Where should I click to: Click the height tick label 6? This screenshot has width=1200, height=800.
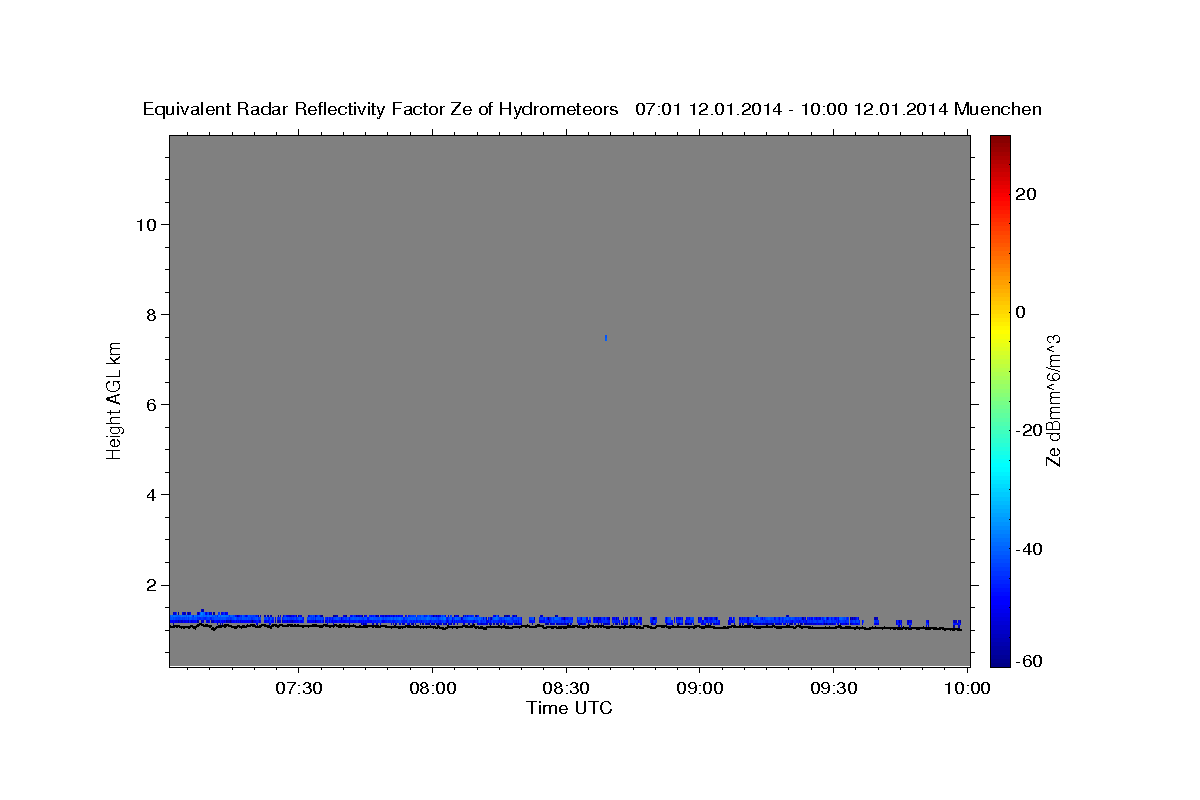click(x=149, y=404)
